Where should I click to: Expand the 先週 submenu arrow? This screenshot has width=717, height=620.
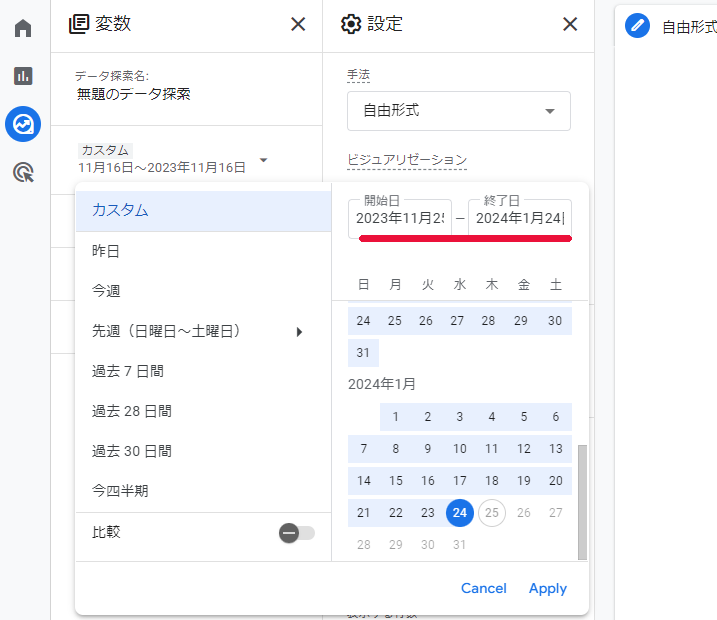tap(299, 332)
